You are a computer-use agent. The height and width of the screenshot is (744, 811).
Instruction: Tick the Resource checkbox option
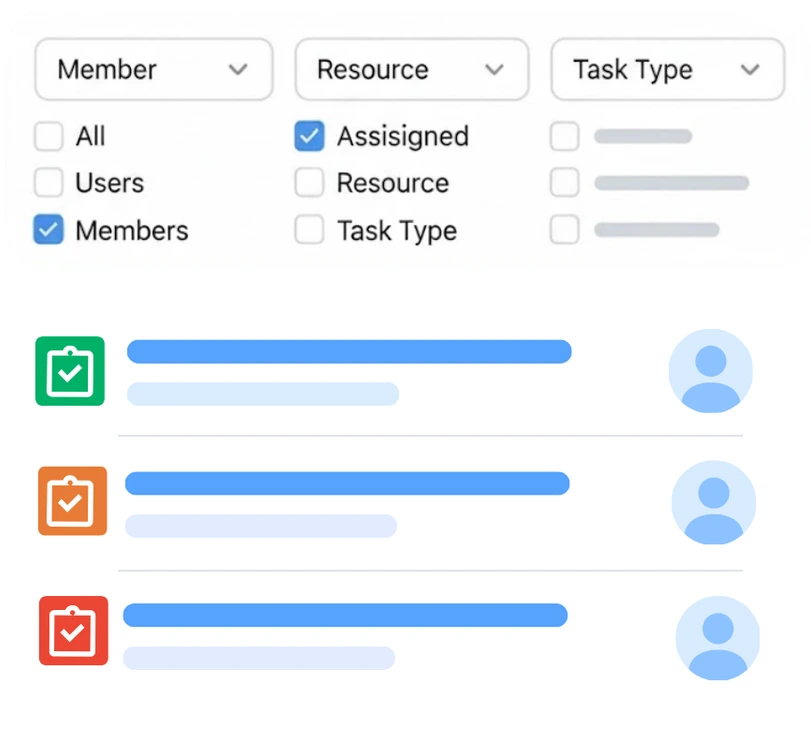(309, 183)
